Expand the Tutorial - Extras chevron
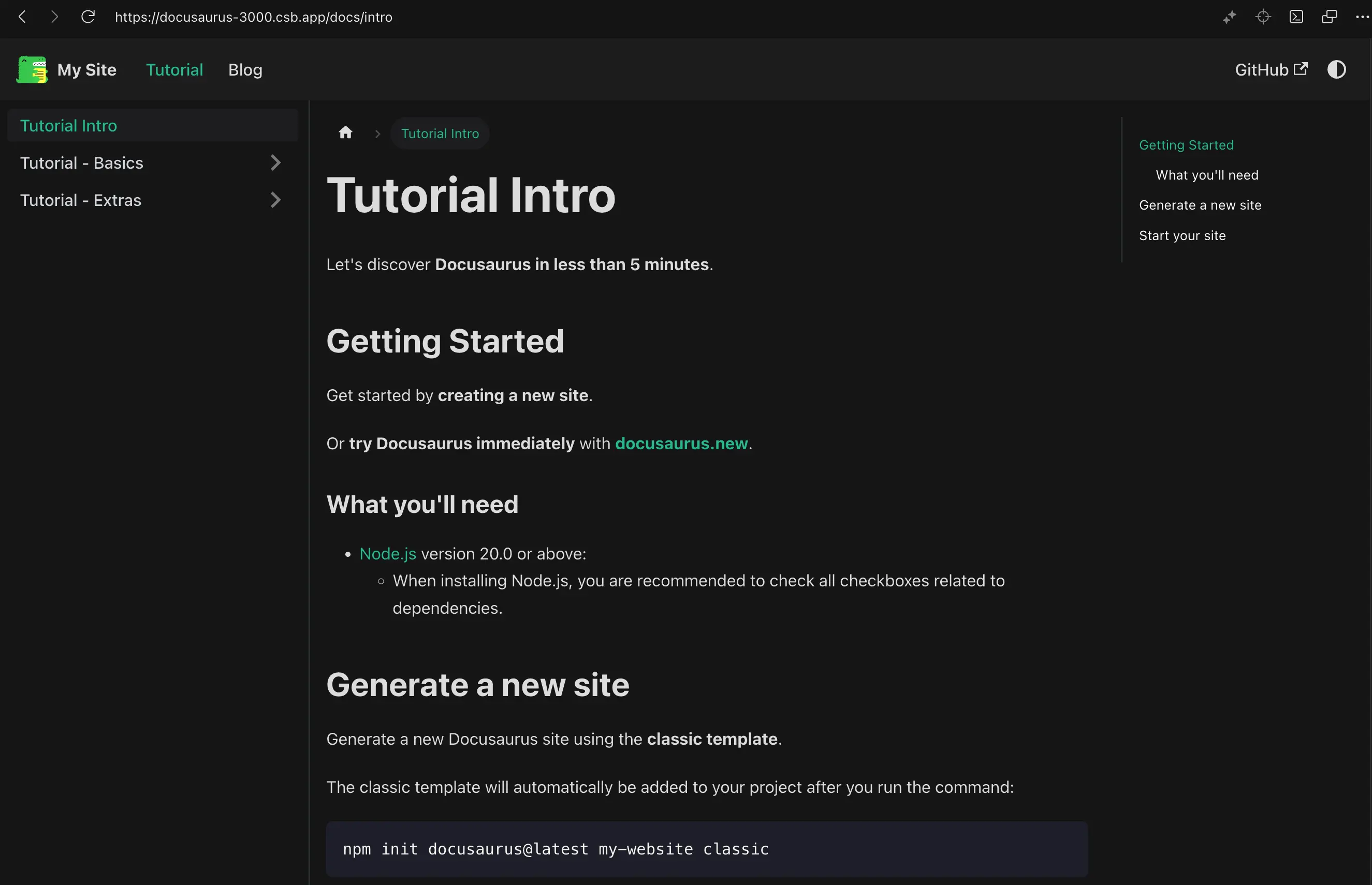The width and height of the screenshot is (1372, 885). [x=275, y=200]
